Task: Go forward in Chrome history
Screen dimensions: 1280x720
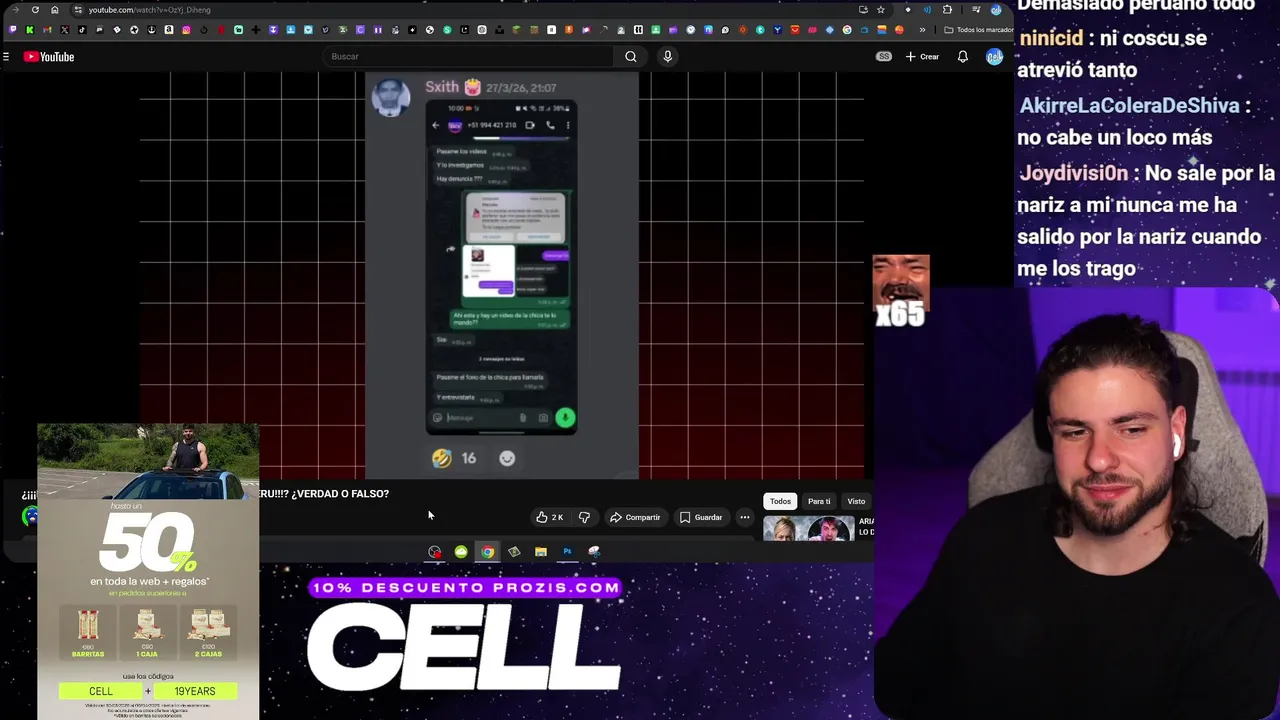Action: [15, 10]
